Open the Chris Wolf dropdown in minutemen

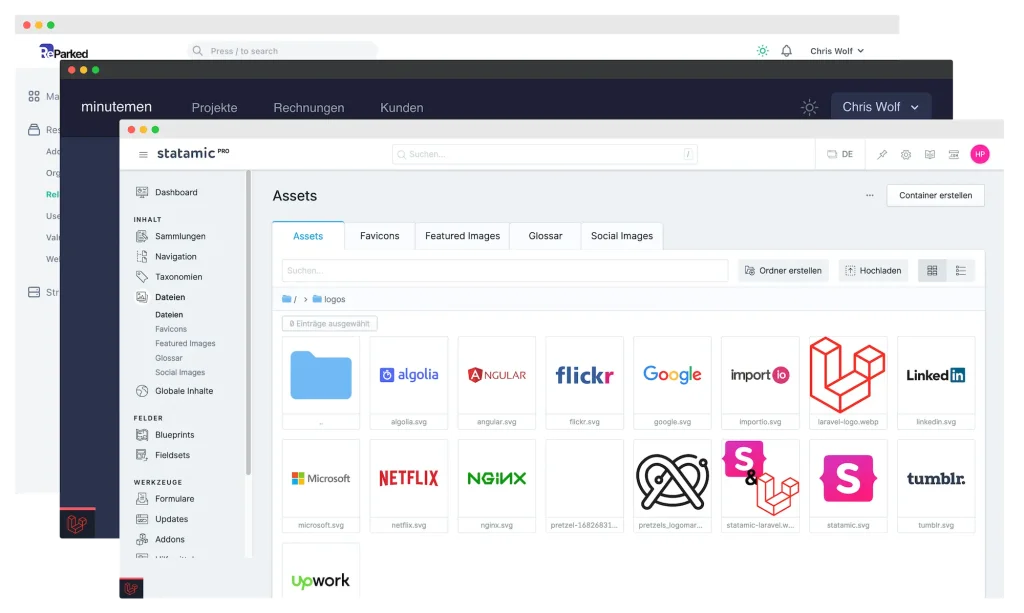tap(880, 107)
